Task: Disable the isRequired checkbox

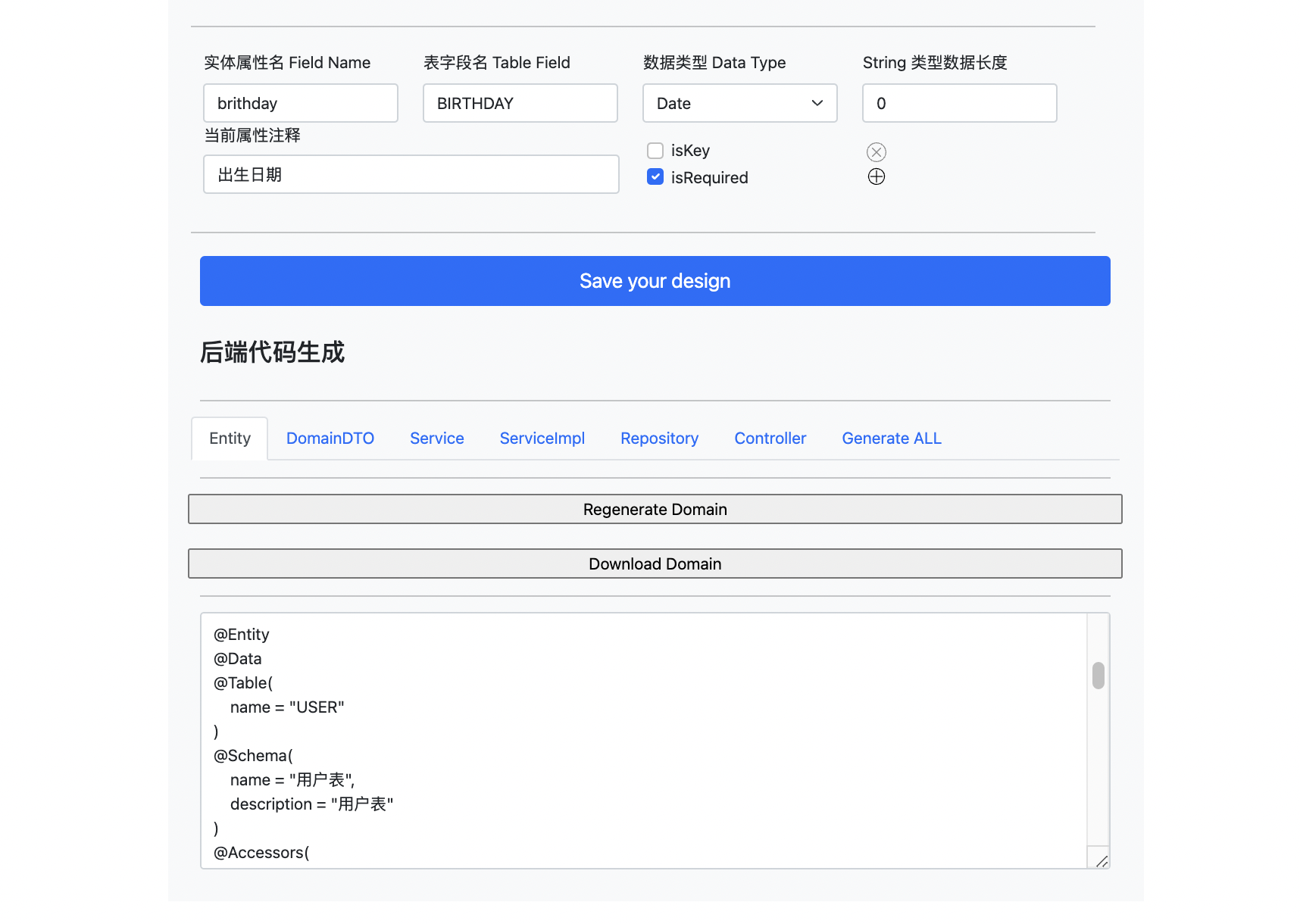Action: click(x=655, y=176)
